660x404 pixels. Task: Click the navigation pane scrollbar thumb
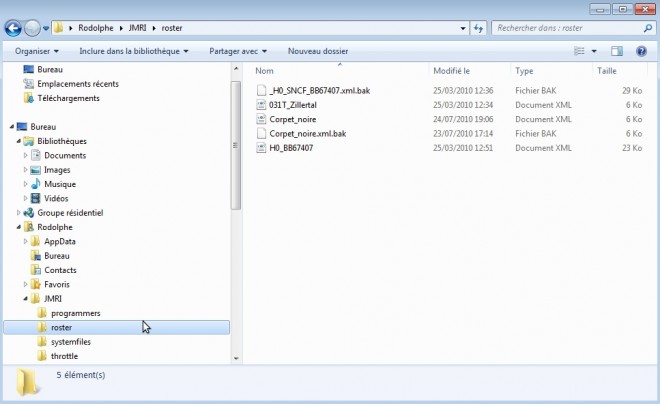[236, 145]
